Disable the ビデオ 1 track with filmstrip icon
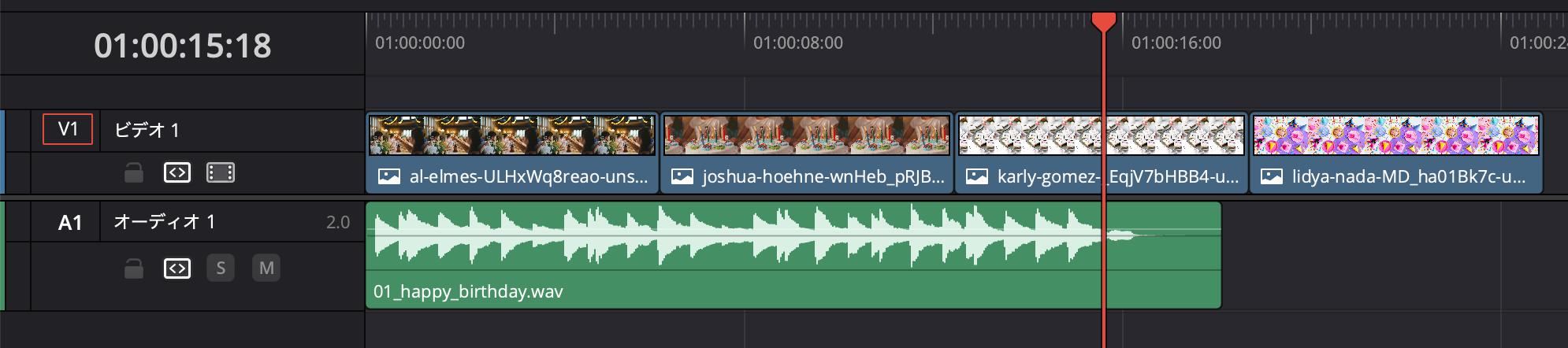Viewport: 1568px width, 348px height. 221,172
